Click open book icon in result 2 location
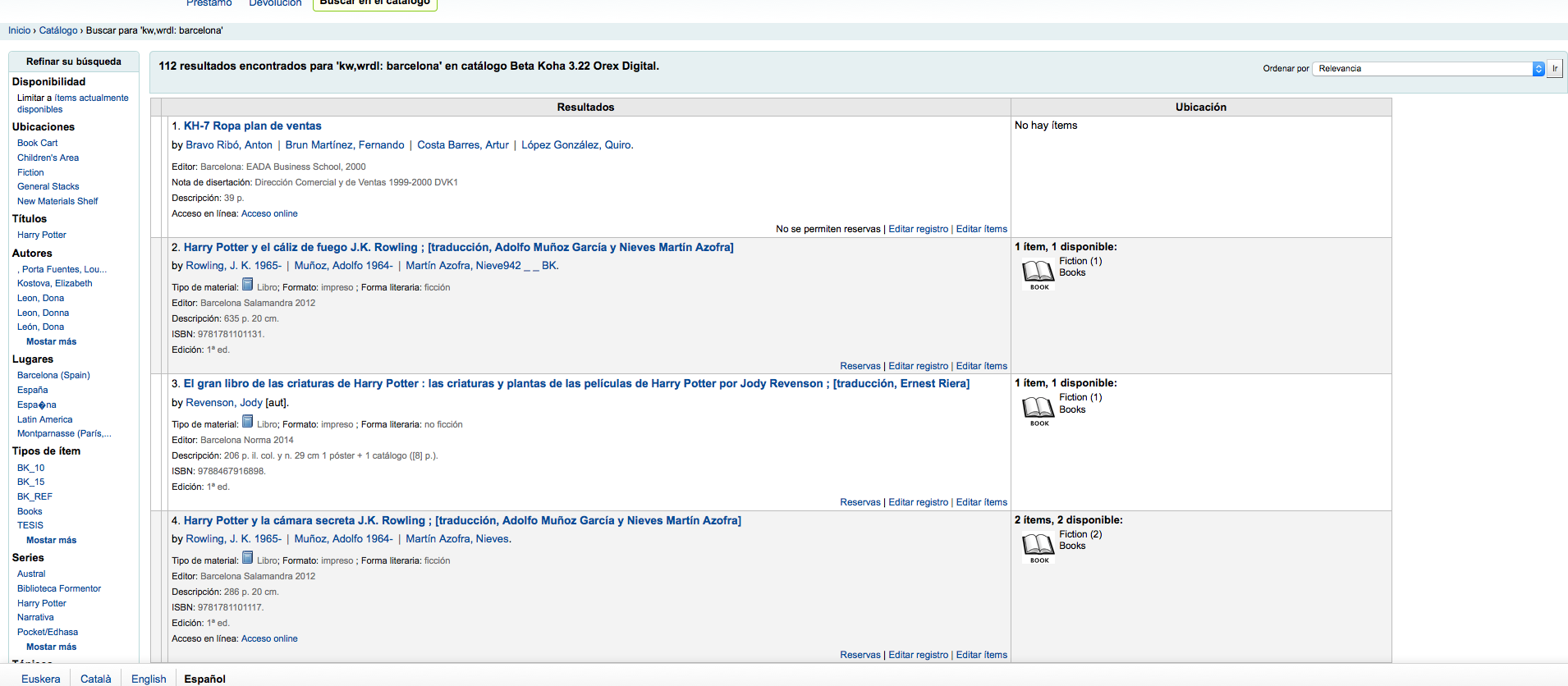The width and height of the screenshot is (1568, 686). [1038, 272]
